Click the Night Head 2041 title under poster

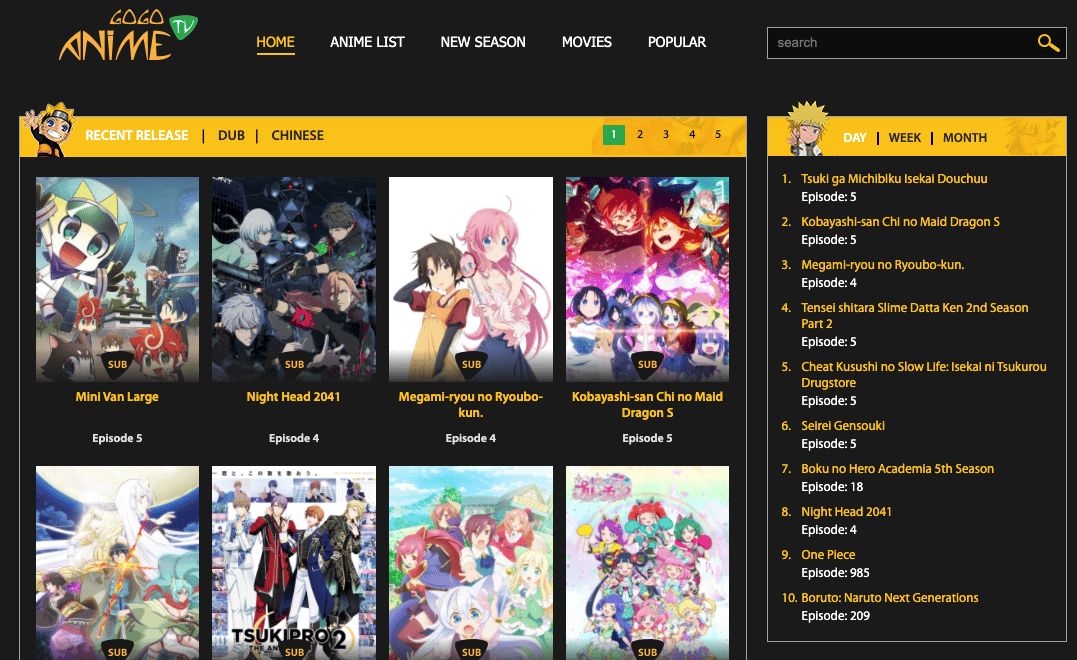[293, 396]
